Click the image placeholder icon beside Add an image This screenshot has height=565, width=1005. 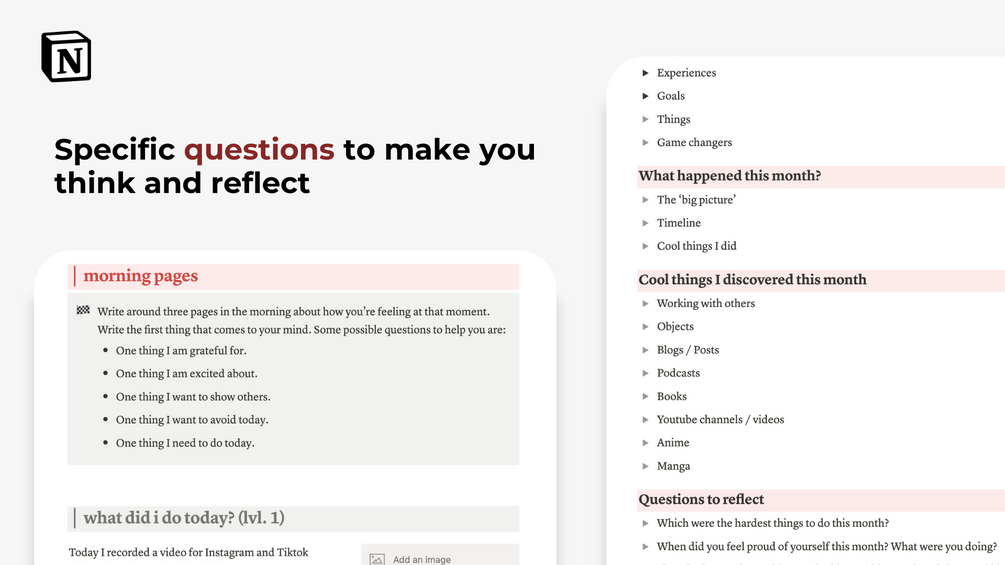coord(377,559)
